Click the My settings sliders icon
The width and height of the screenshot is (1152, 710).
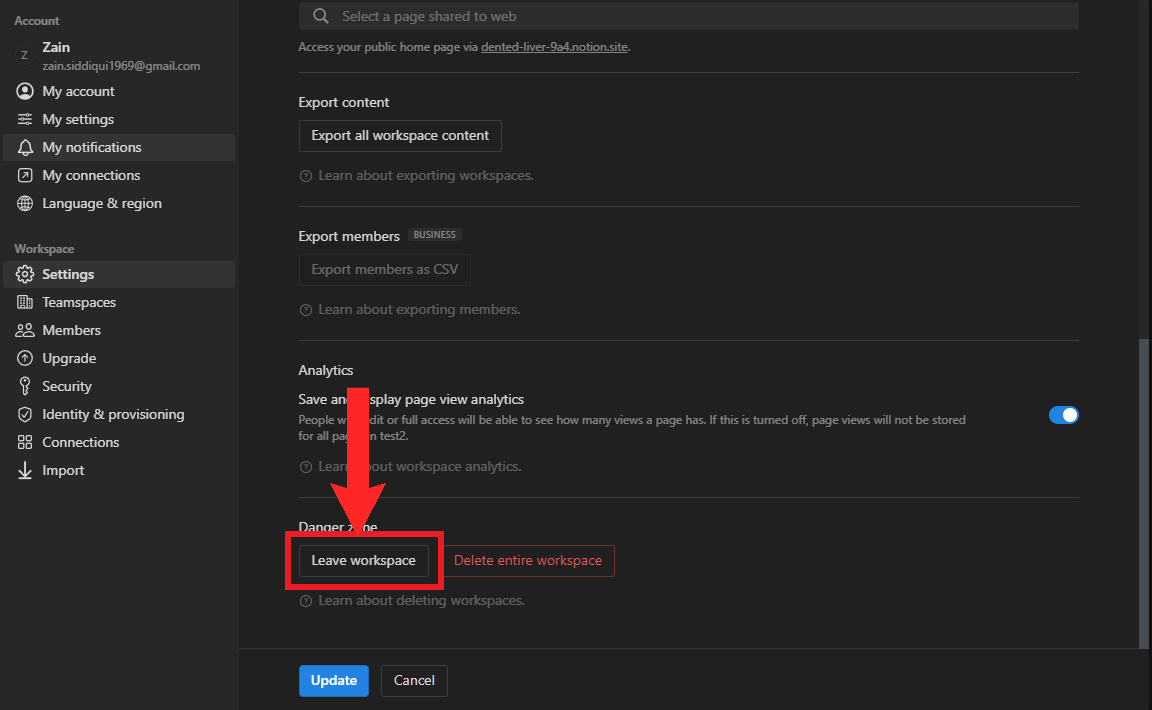coord(25,119)
